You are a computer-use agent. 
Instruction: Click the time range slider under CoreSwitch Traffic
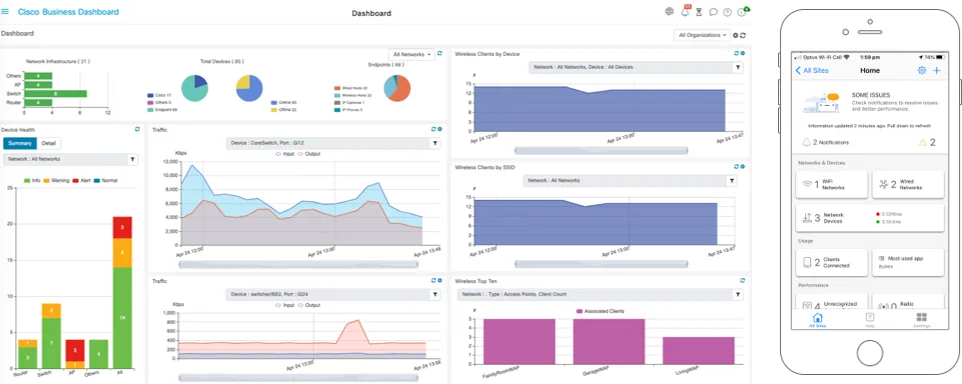click(x=298, y=264)
